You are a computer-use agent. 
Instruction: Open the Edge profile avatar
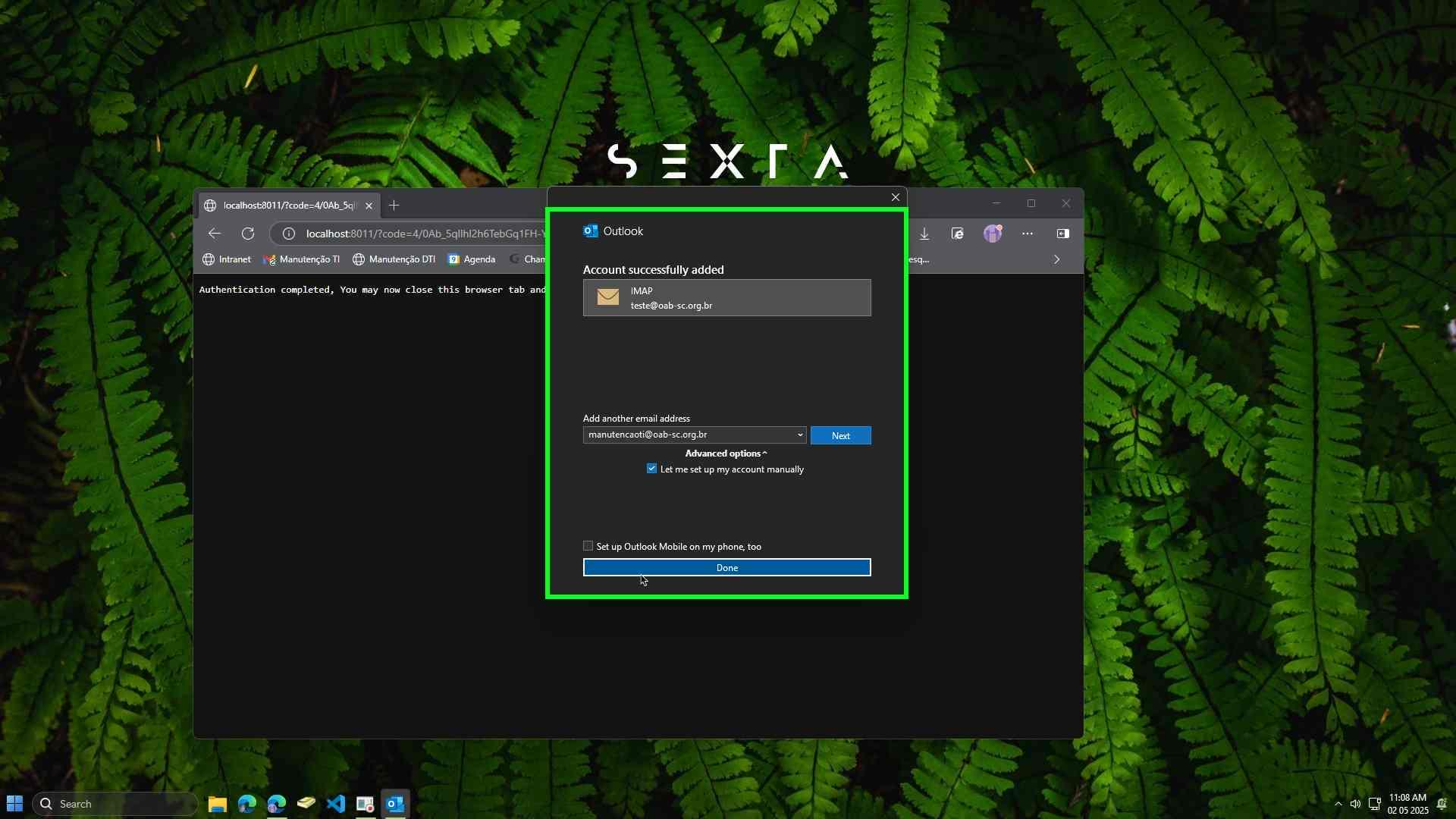pos(993,234)
